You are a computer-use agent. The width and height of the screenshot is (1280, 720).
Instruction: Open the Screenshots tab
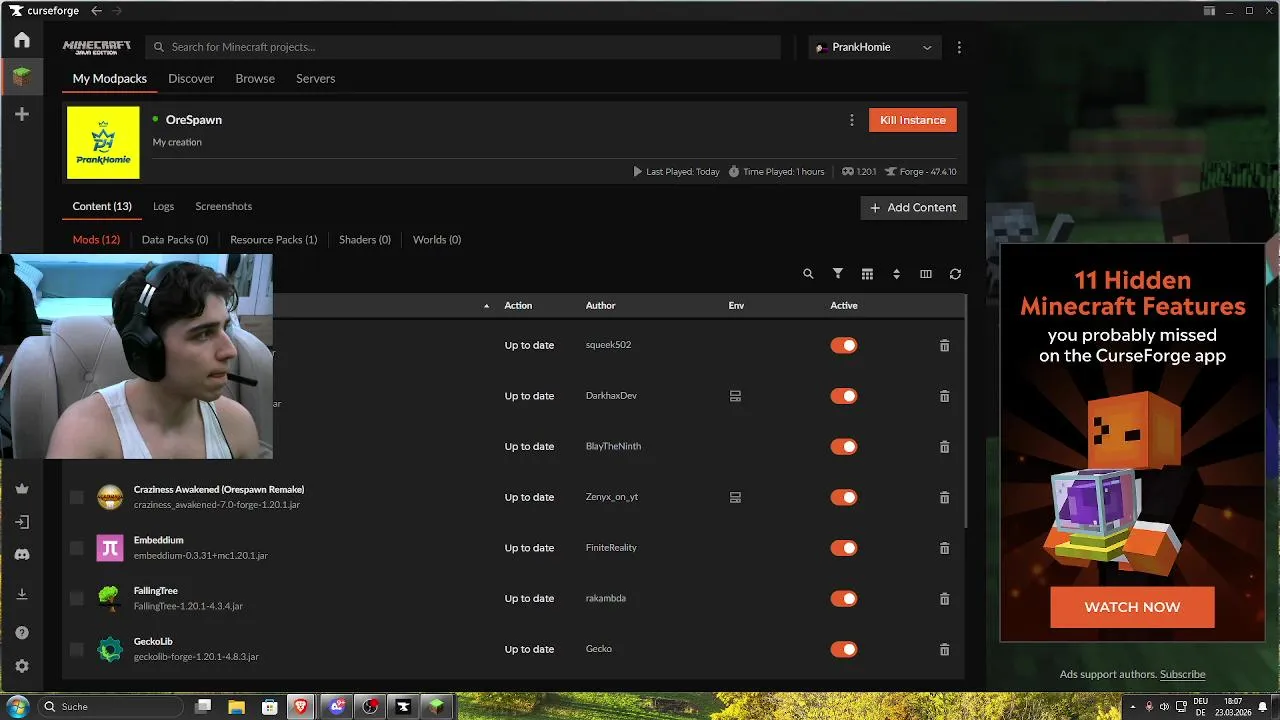click(224, 207)
